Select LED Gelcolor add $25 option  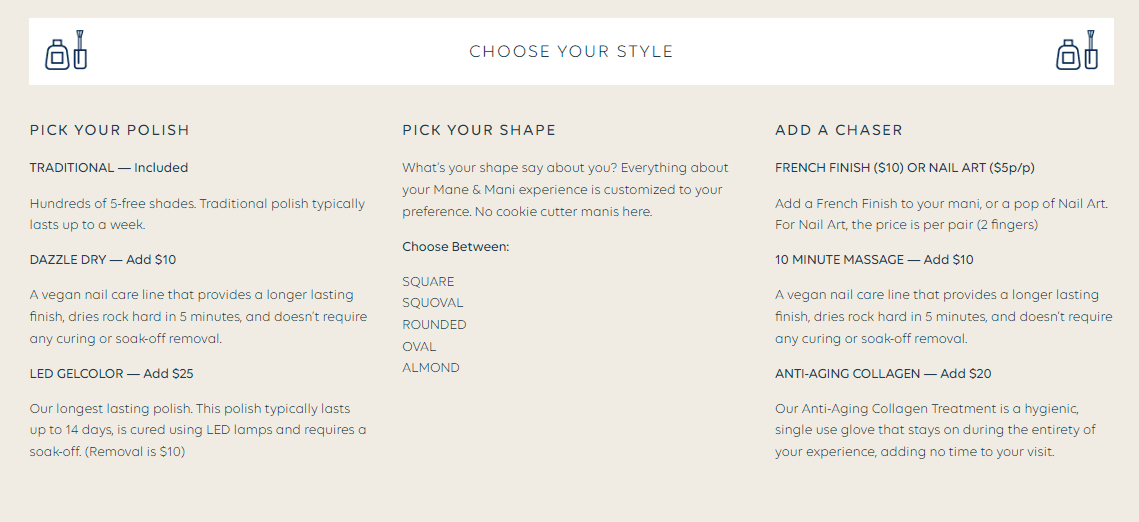click(111, 374)
